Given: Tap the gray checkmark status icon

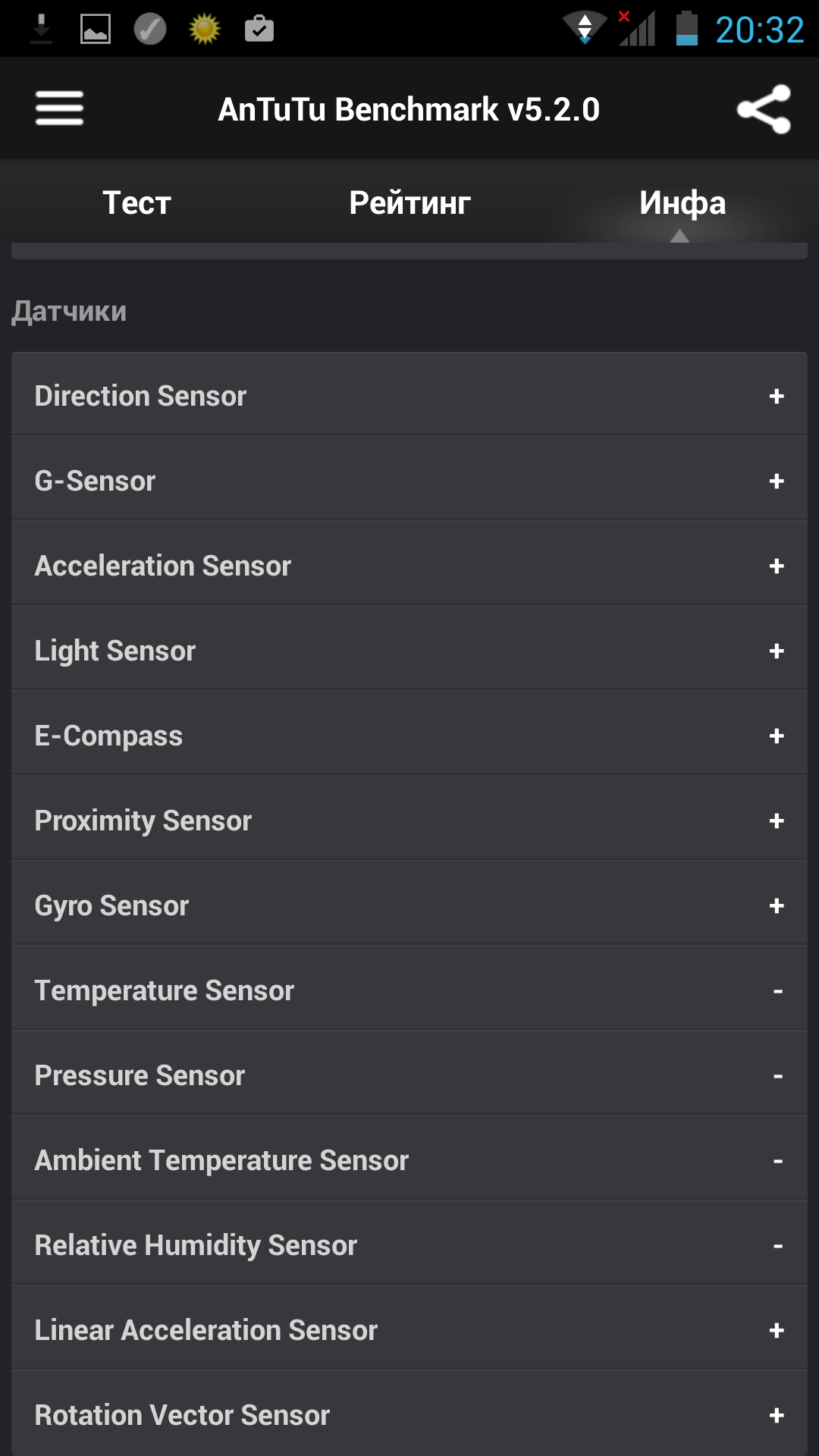Looking at the screenshot, I should click(150, 30).
